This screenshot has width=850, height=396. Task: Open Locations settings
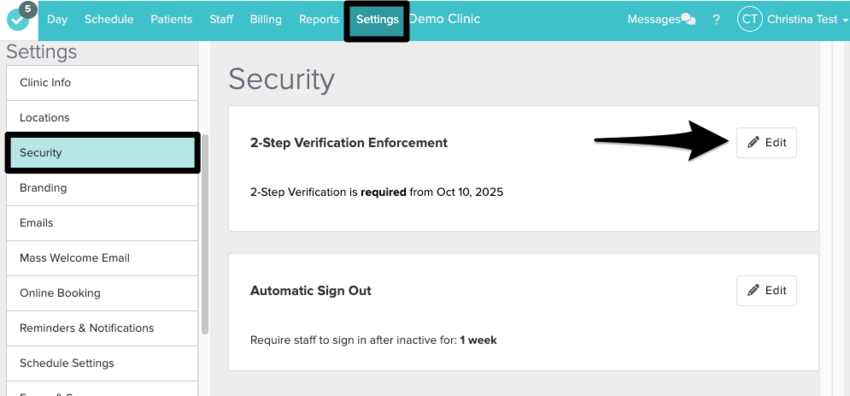point(102,118)
